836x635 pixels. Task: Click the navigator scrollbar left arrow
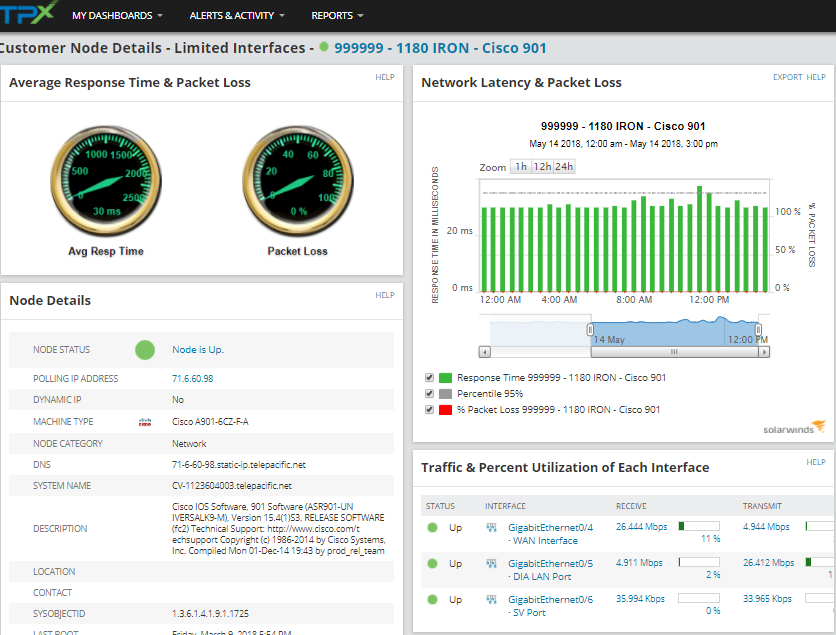click(484, 352)
